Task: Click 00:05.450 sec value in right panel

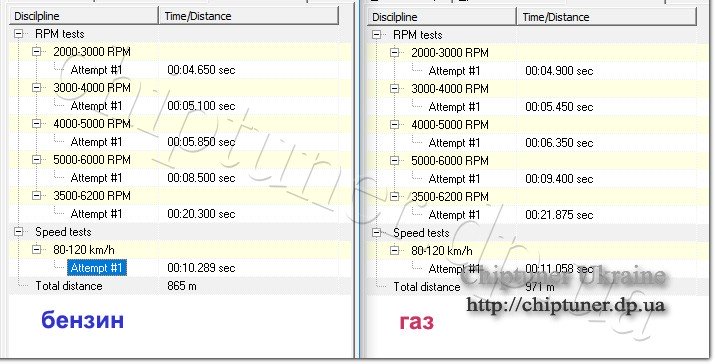Action: pos(559,107)
